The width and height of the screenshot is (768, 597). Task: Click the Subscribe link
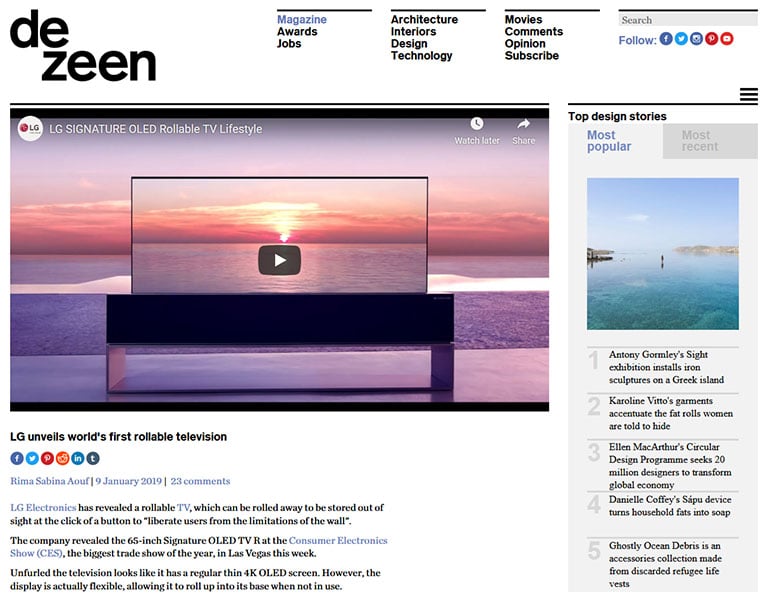pyautogui.click(x=531, y=55)
